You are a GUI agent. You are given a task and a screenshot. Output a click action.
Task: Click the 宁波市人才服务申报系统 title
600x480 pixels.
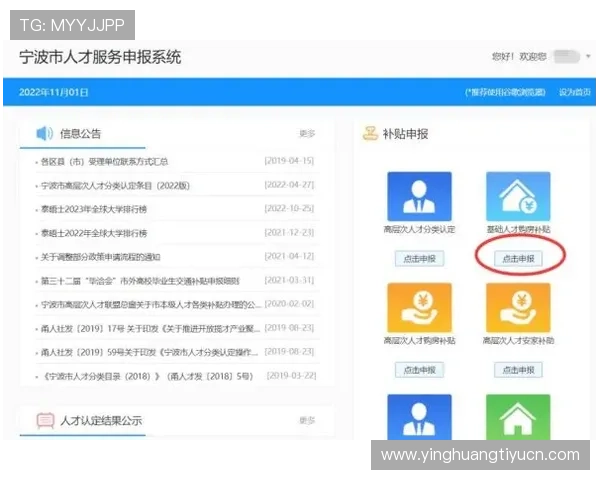[100, 57]
